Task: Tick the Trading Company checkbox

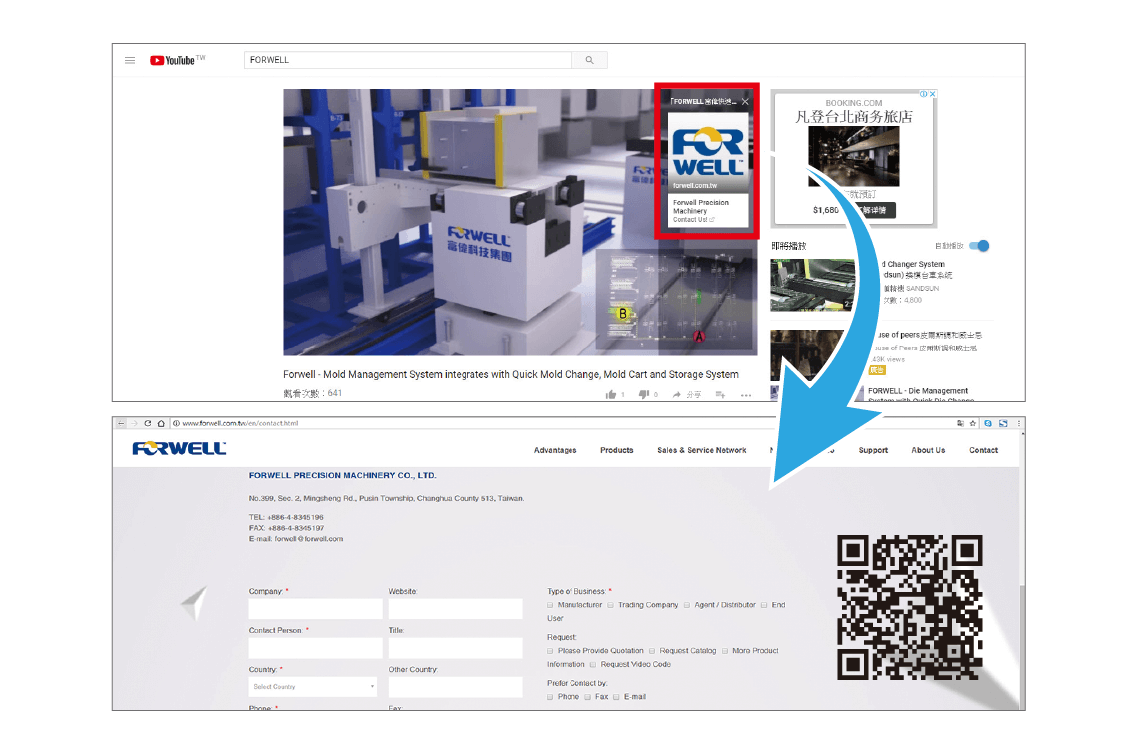Action: pos(611,605)
